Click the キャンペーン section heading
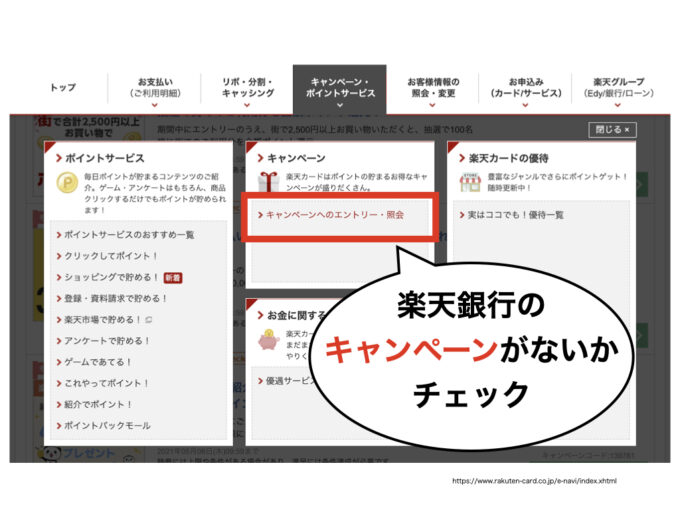680x510 pixels. (296, 158)
